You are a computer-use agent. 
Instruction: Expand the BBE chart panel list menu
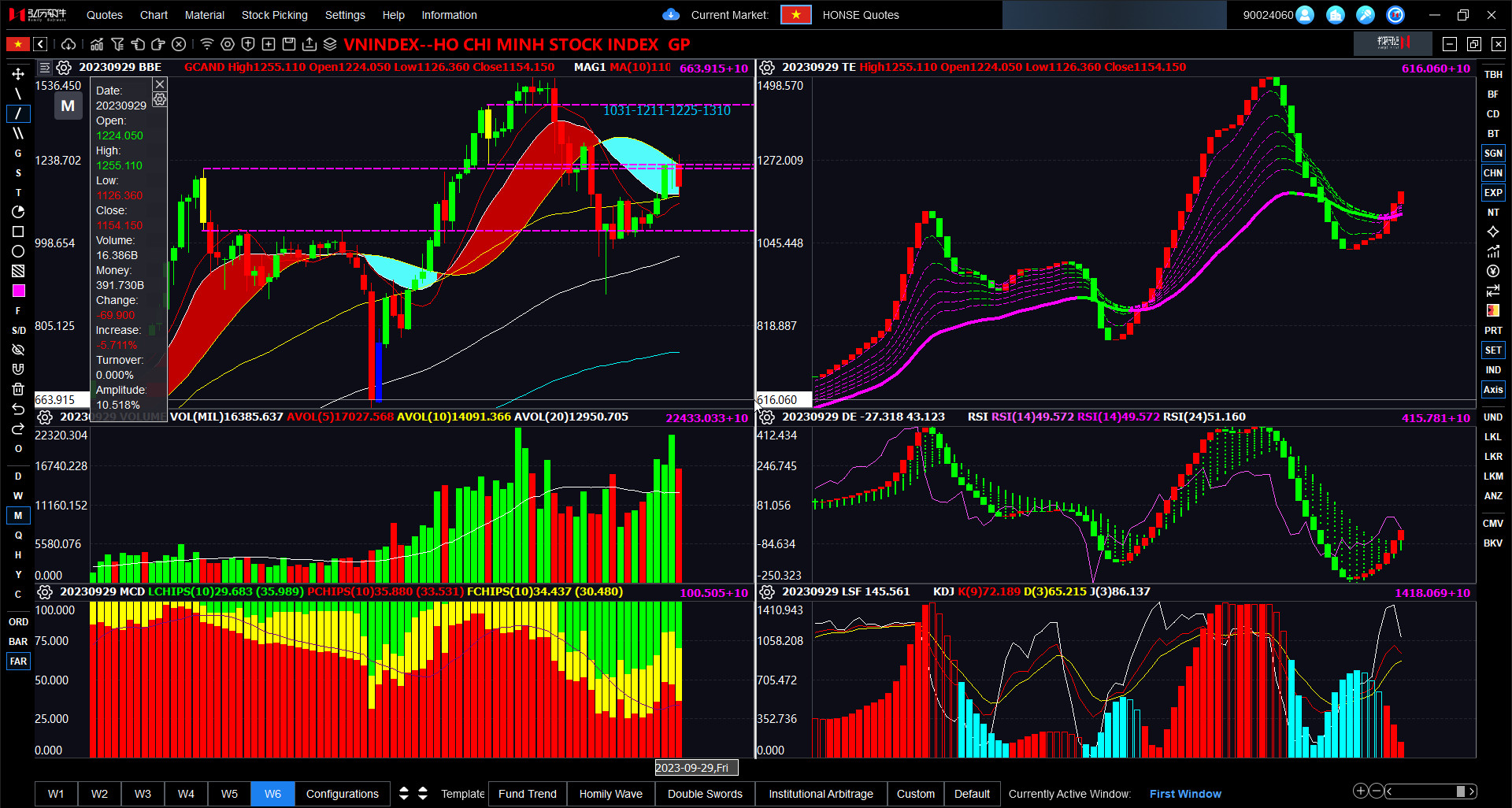point(45,68)
